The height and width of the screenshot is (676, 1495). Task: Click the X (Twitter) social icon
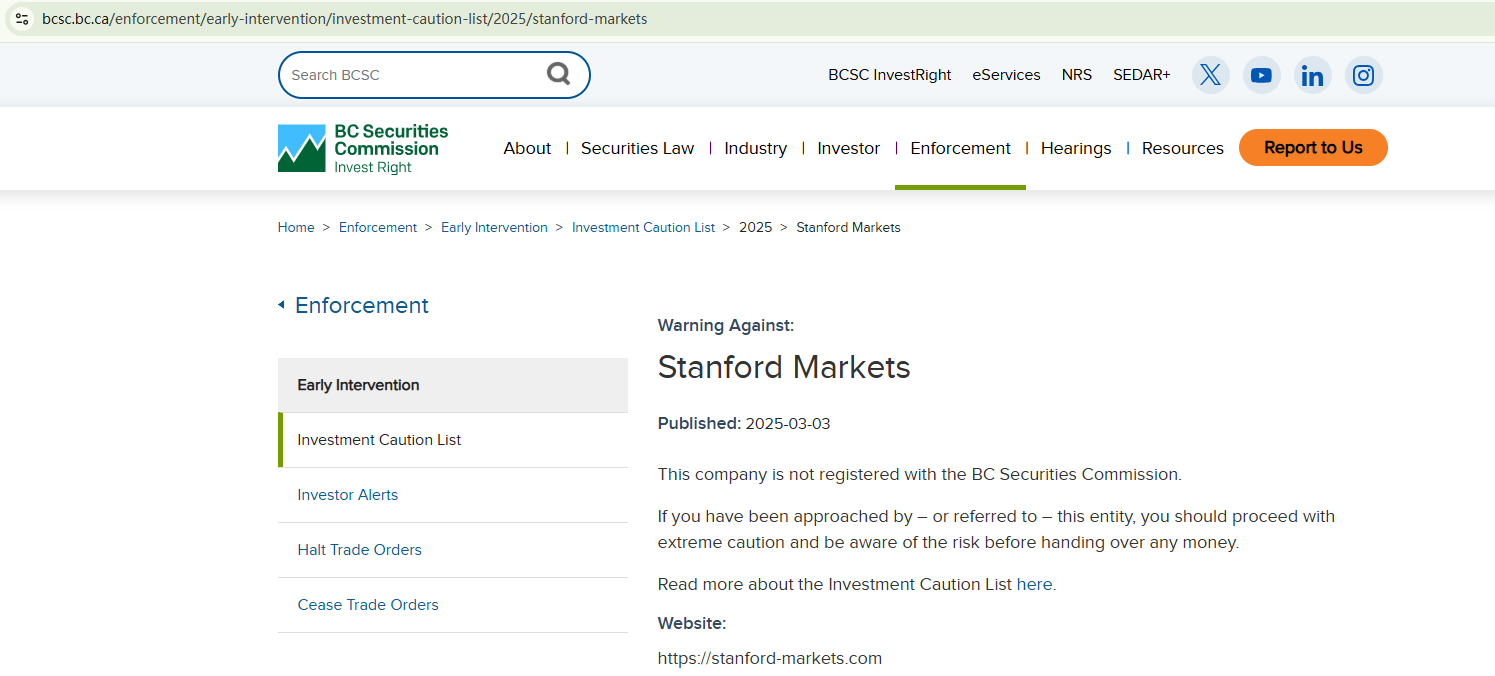point(1210,75)
